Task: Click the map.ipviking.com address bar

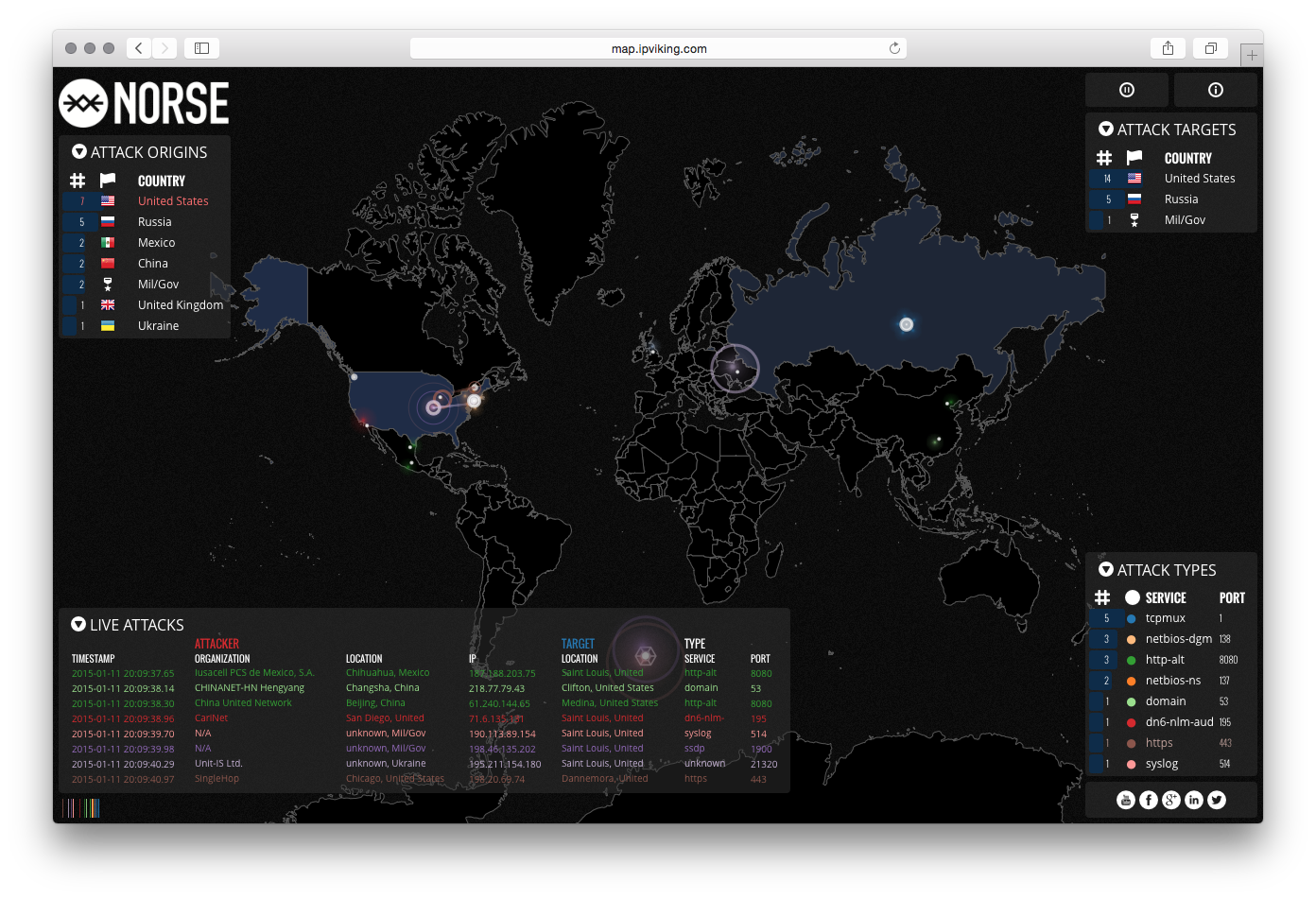Action: 657,48
